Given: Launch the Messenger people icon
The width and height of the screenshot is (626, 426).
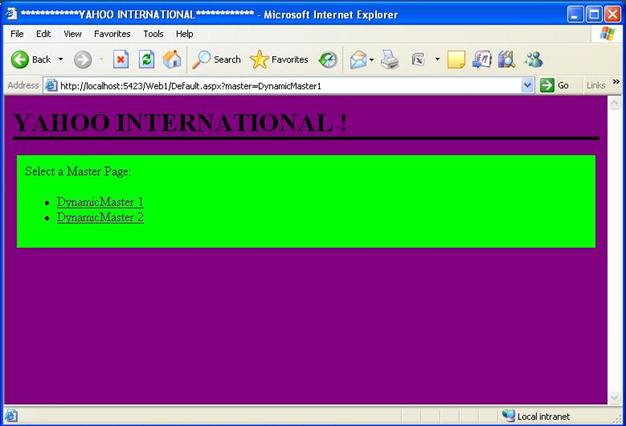Looking at the screenshot, I should (534, 59).
